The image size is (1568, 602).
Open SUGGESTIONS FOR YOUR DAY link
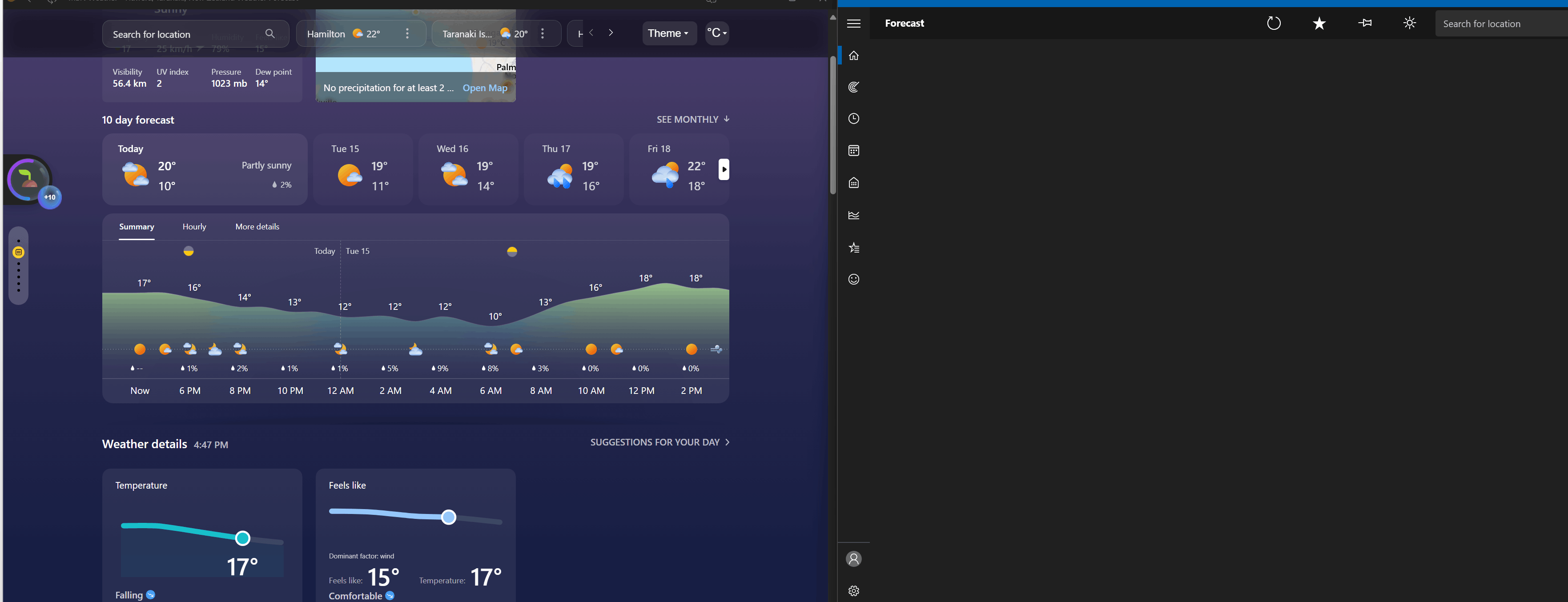[x=660, y=442]
